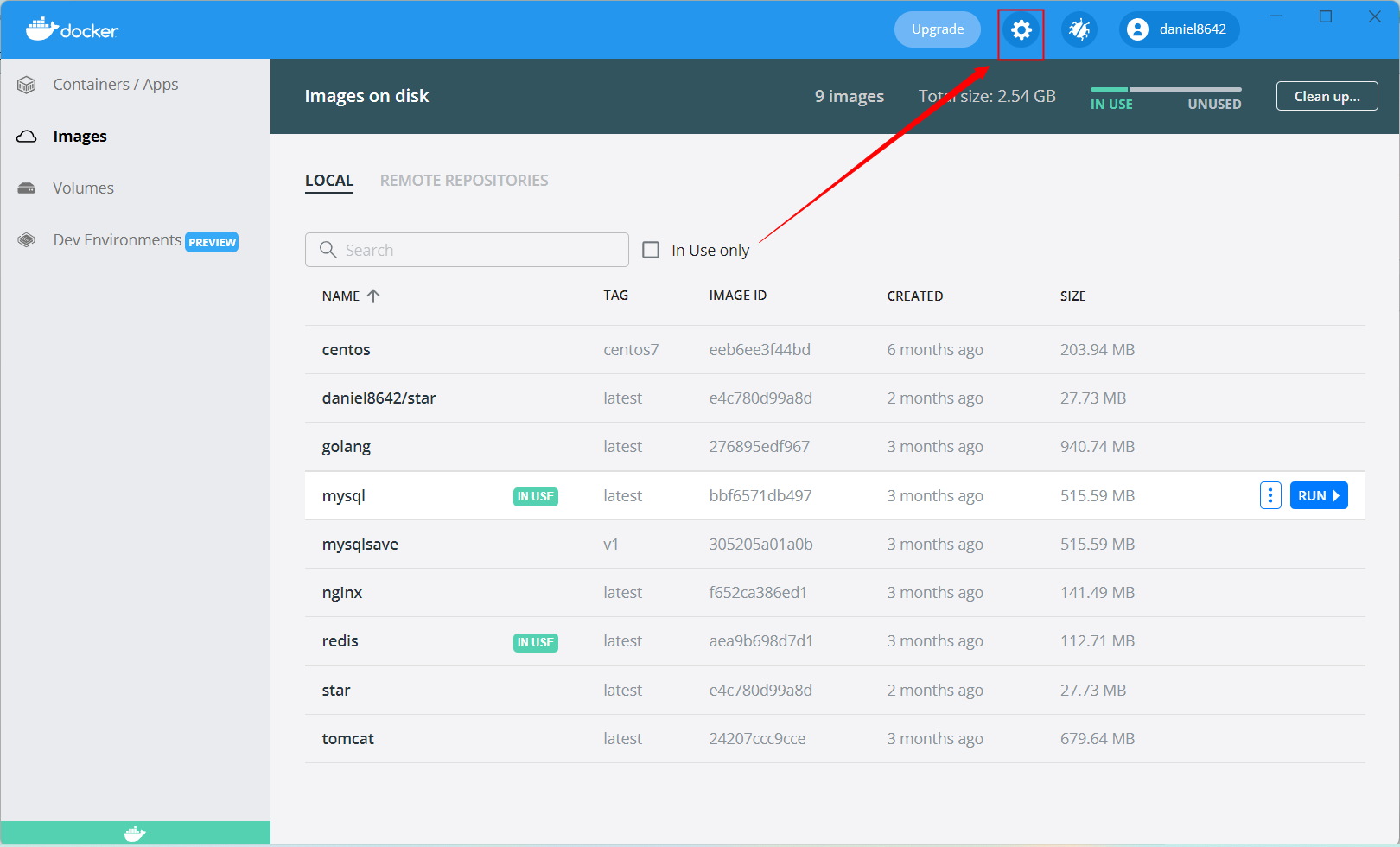Select the golang image row

(x=835, y=447)
